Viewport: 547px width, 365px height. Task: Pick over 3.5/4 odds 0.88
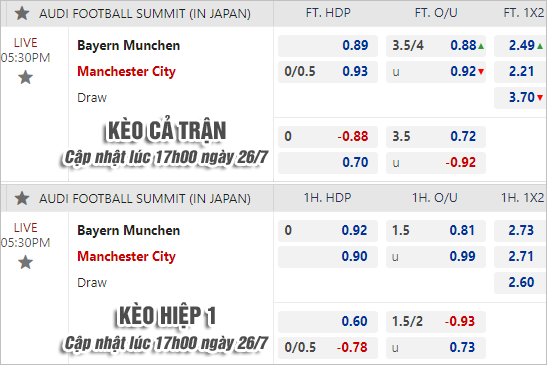[436, 46]
